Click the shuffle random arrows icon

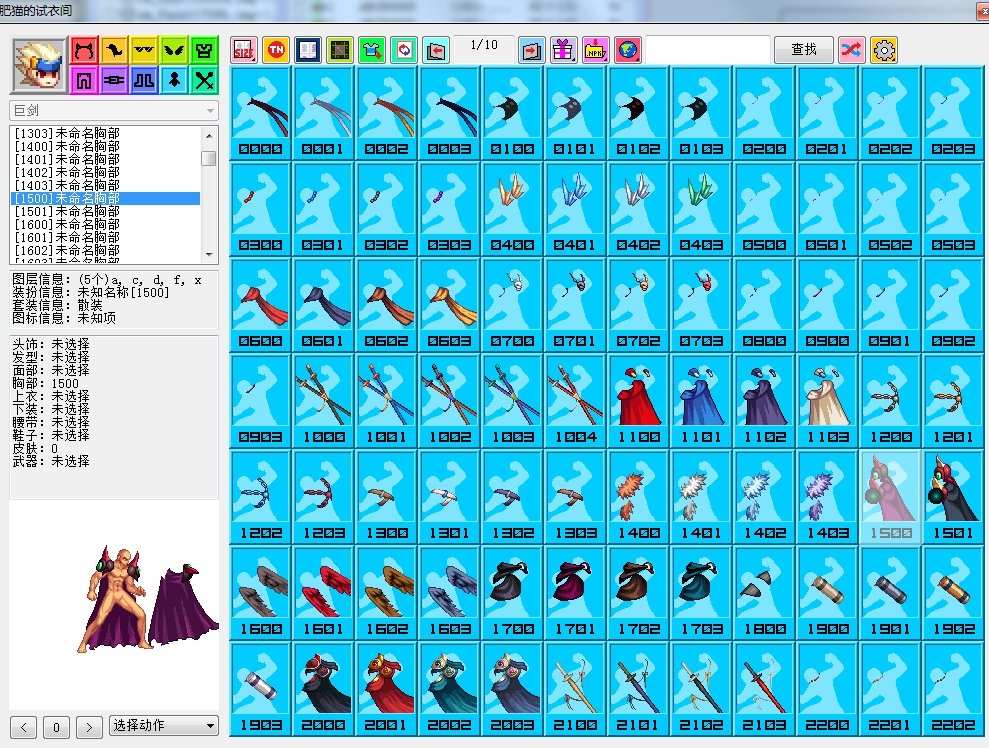tap(851, 50)
